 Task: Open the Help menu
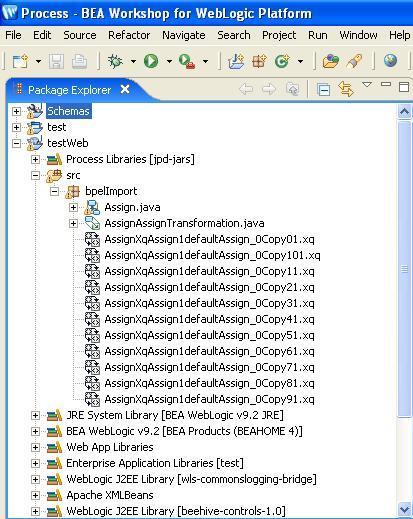(x=400, y=35)
